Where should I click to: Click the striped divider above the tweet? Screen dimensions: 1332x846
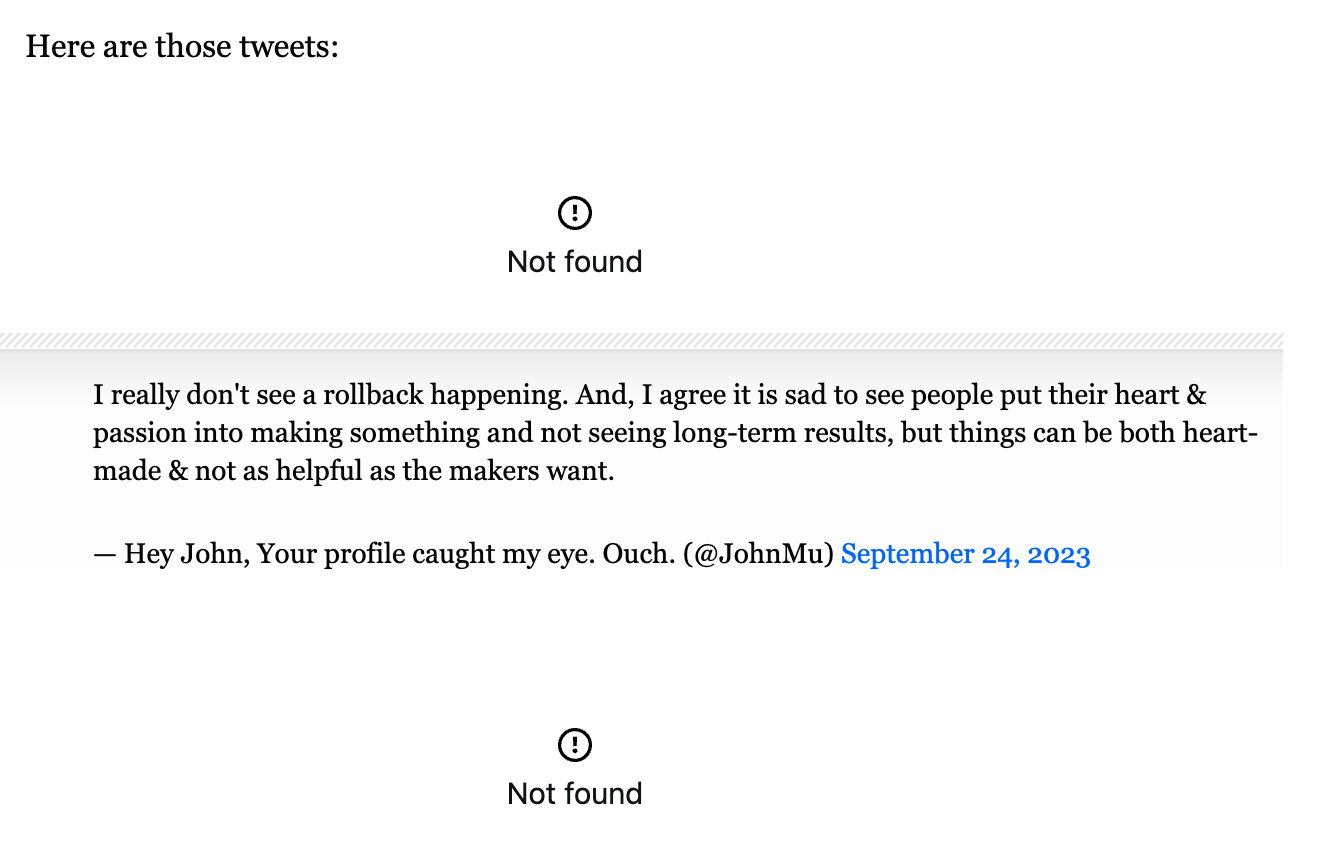click(640, 340)
